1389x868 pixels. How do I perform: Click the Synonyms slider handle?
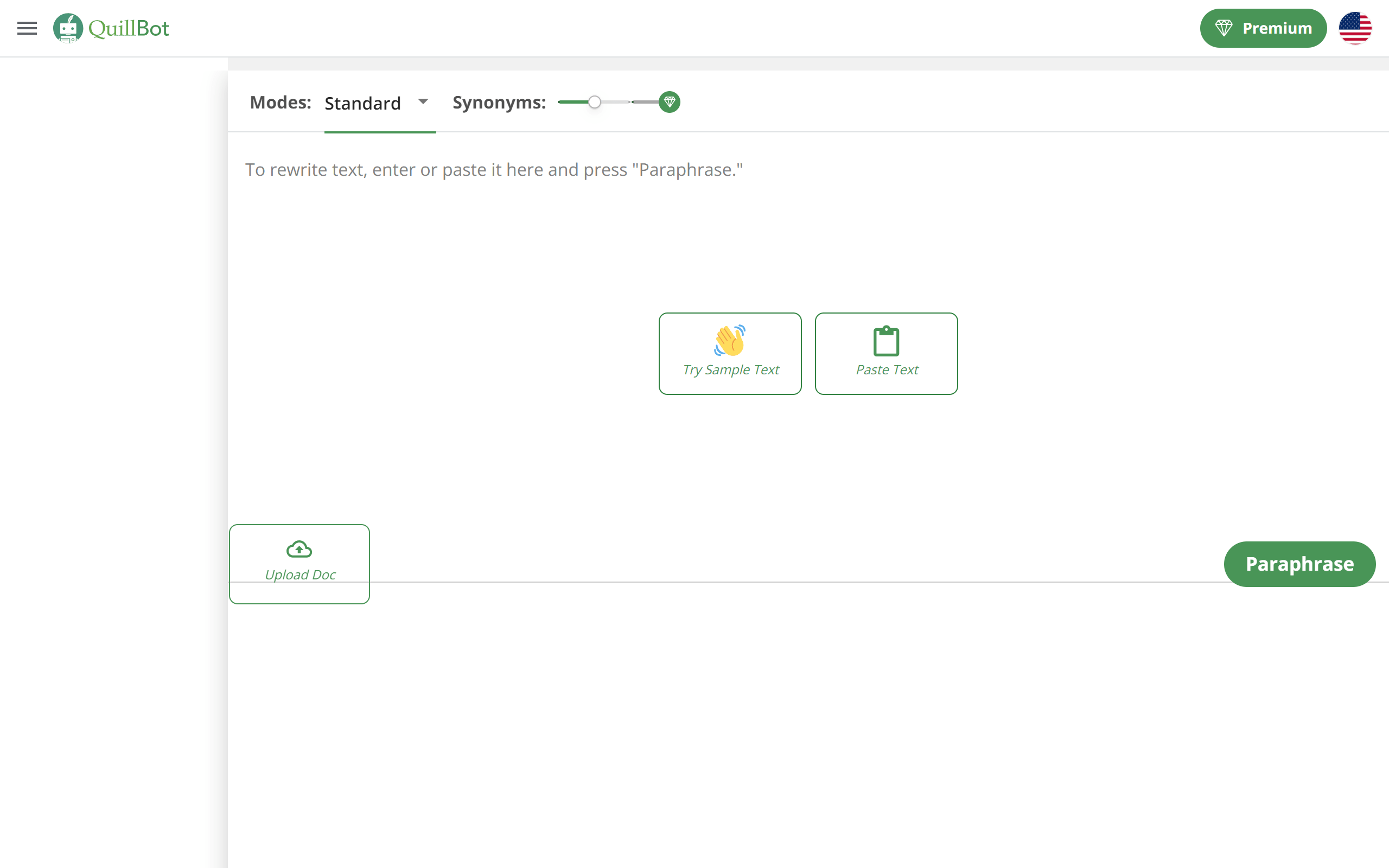point(595,102)
